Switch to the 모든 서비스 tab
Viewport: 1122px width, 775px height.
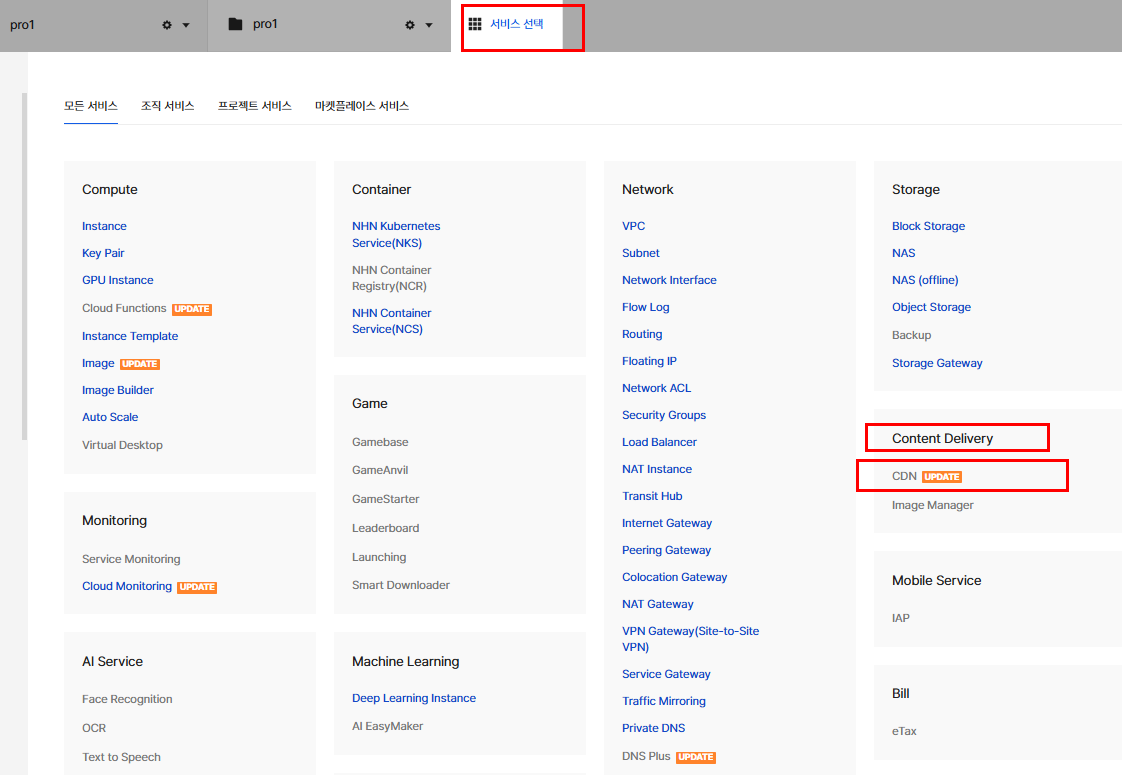click(x=91, y=106)
